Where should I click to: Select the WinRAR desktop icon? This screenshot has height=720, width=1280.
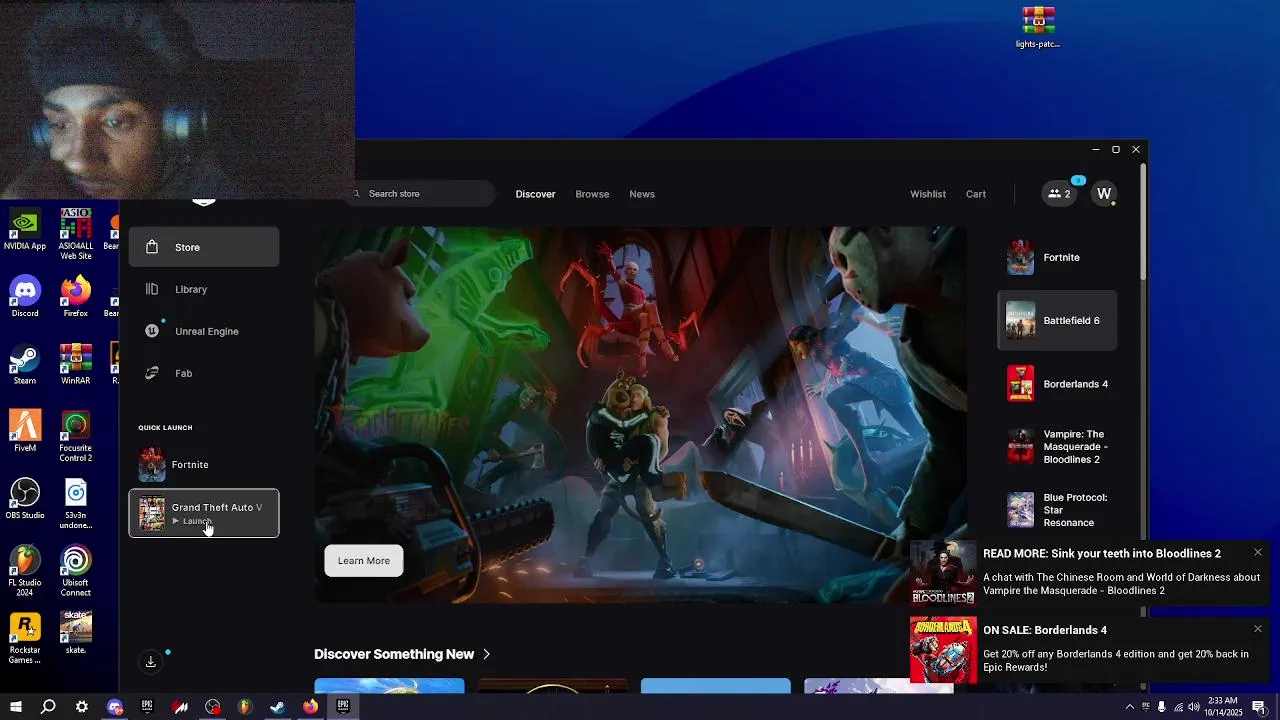[76, 365]
